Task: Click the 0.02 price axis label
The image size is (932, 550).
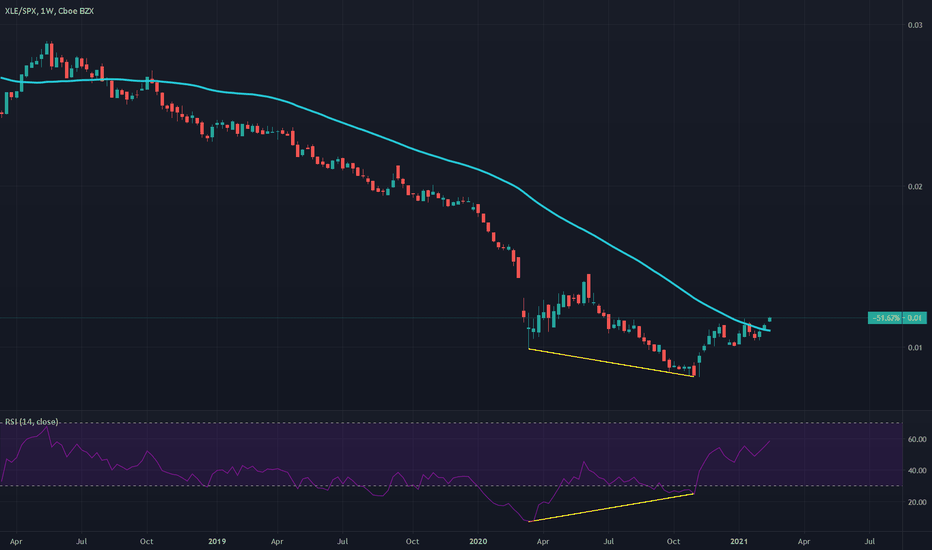Action: click(915, 187)
